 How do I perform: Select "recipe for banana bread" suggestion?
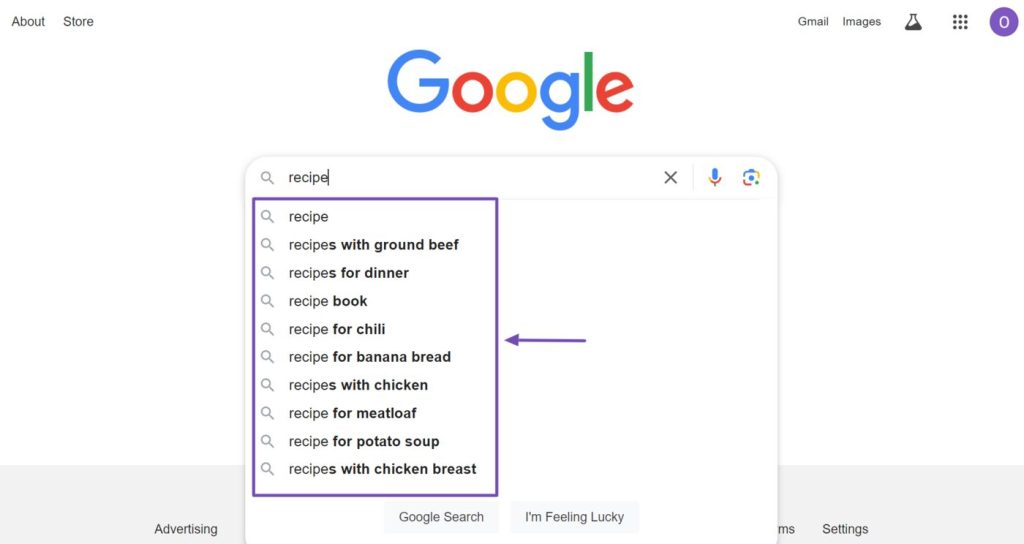pyautogui.click(x=369, y=357)
